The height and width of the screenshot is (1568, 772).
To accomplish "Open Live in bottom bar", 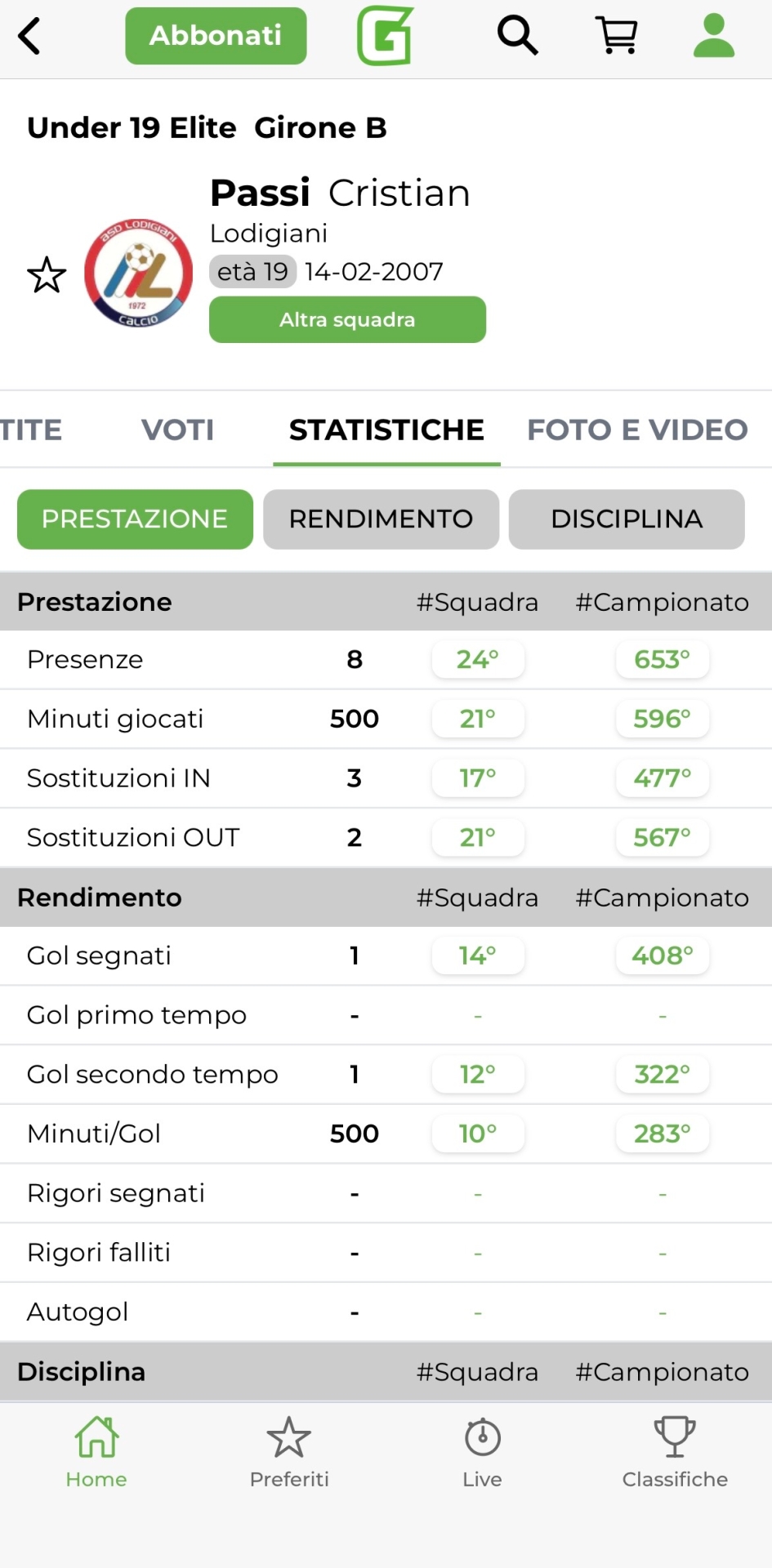I will click(x=482, y=1451).
